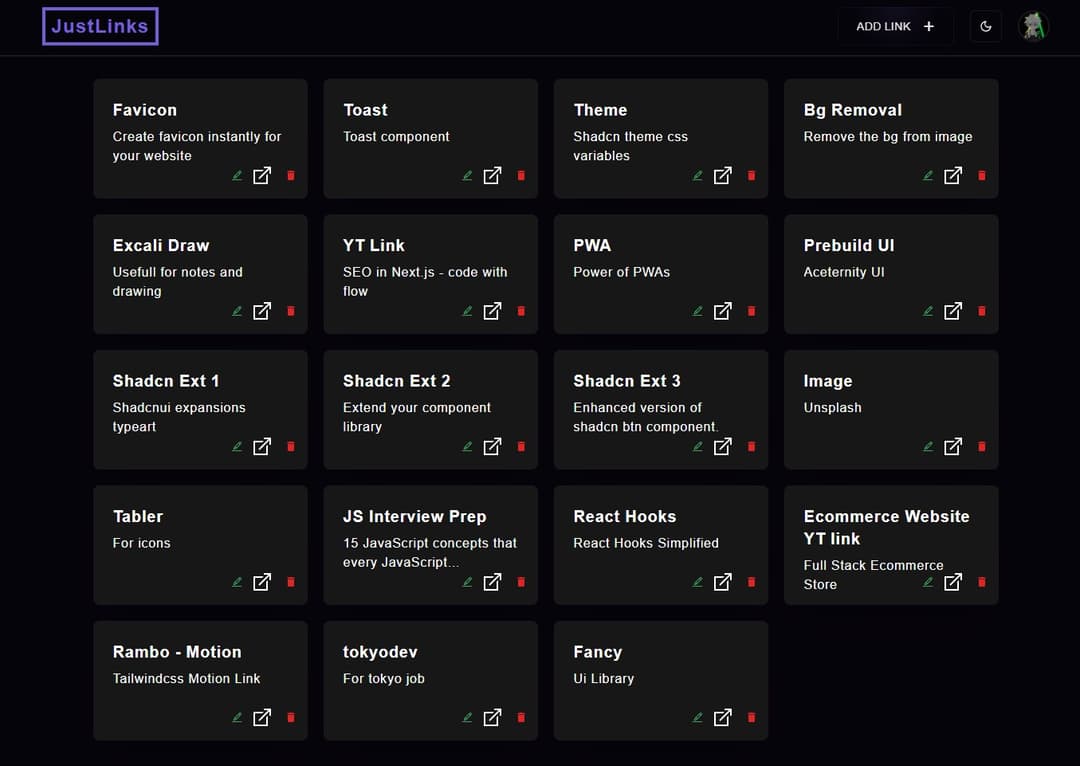
Task: Delete the YT Link card
Action: pyautogui.click(x=521, y=311)
